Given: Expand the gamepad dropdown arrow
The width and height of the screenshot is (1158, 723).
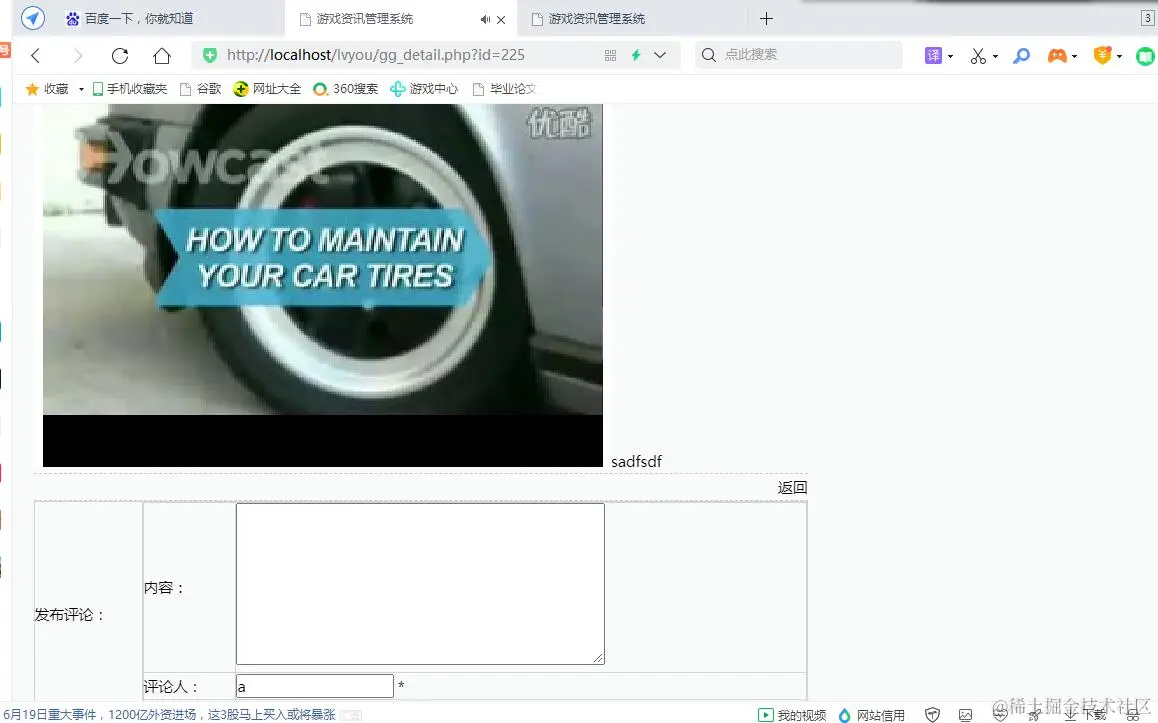Looking at the screenshot, I should (x=1075, y=56).
